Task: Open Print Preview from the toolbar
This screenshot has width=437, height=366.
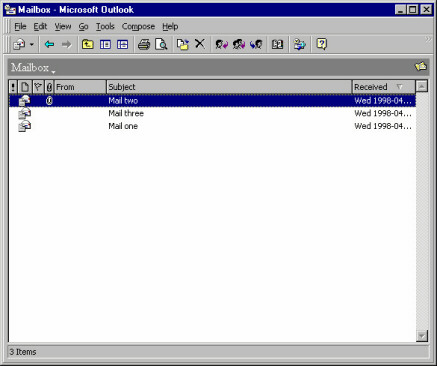Action: point(161,44)
